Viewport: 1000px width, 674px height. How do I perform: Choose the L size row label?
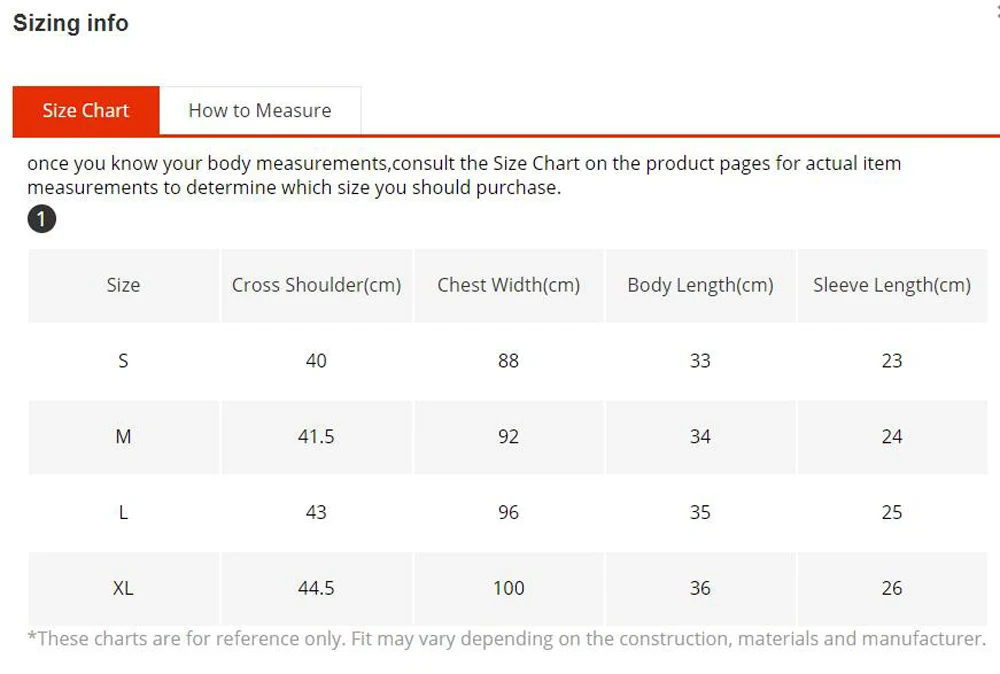pyautogui.click(x=123, y=512)
